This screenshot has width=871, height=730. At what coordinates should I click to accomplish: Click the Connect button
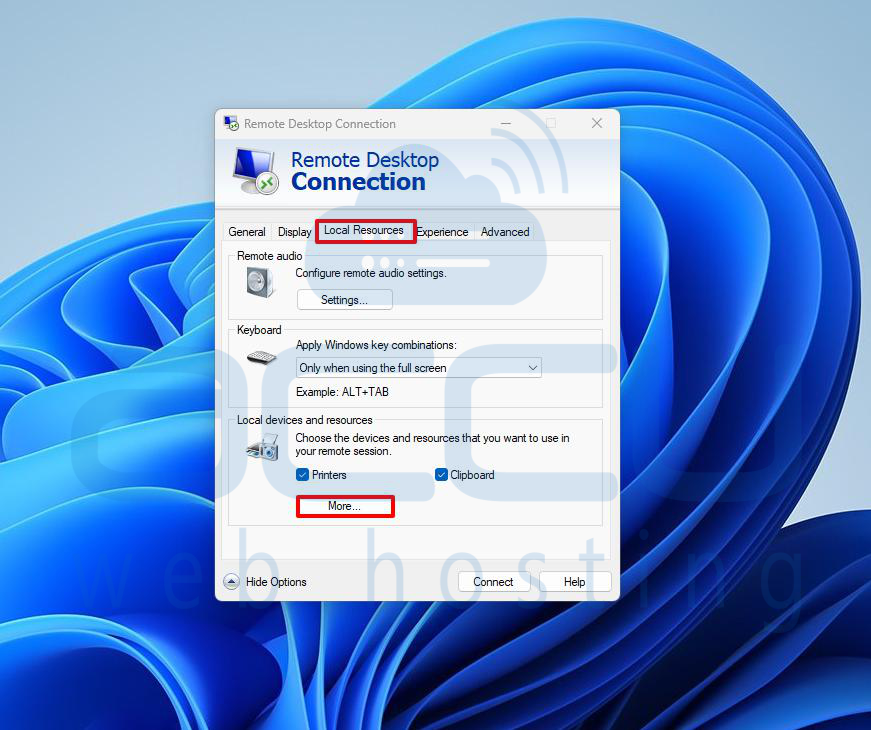[493, 582]
